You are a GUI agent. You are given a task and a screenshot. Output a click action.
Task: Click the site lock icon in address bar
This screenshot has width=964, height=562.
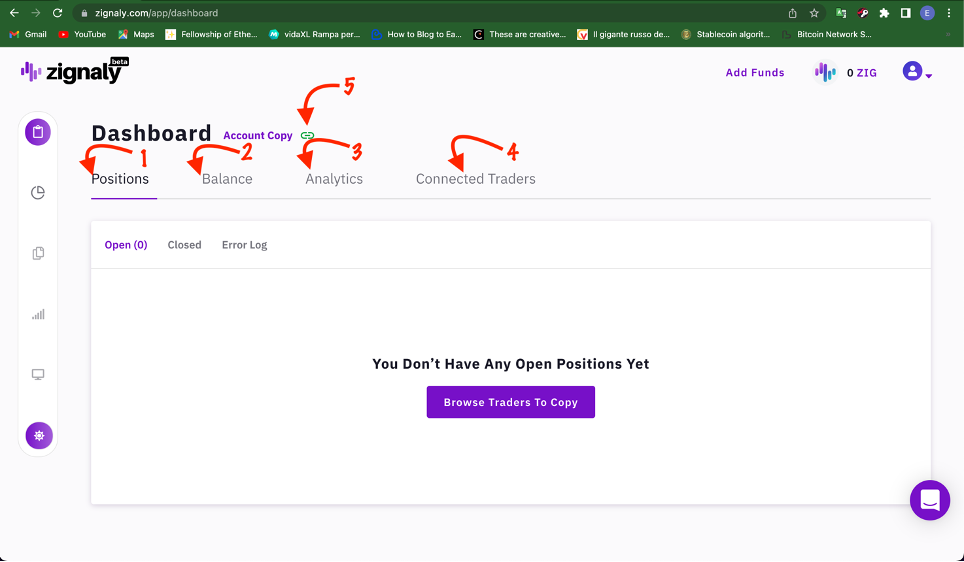click(x=85, y=13)
